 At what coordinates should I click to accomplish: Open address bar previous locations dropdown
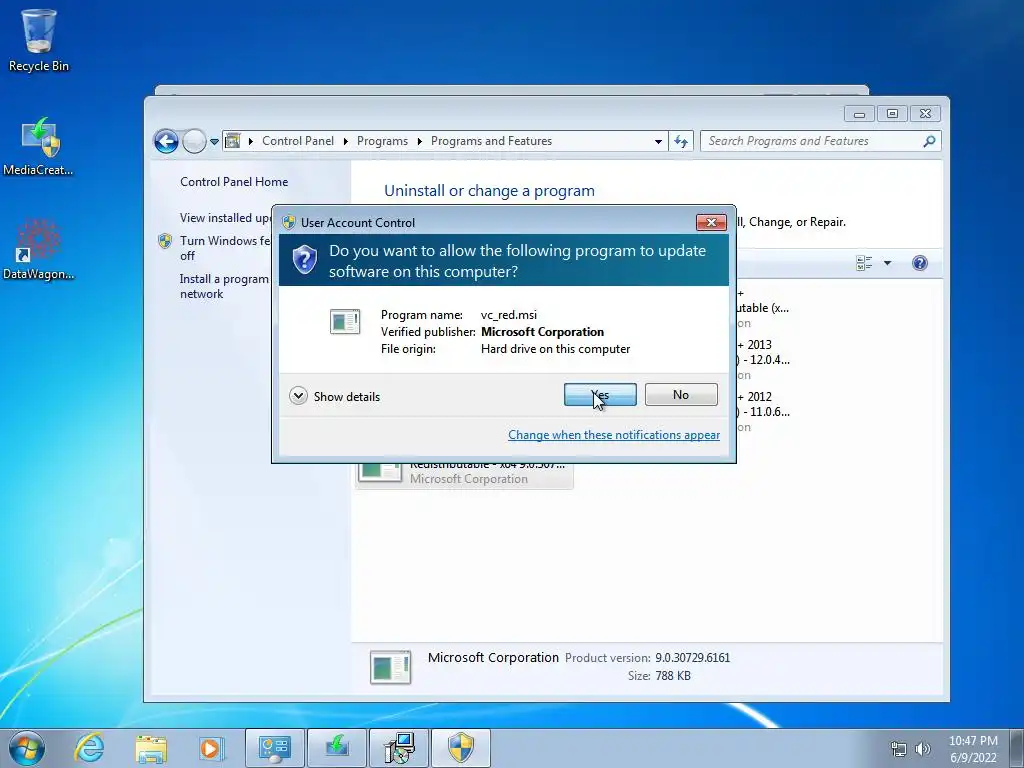[x=658, y=141]
